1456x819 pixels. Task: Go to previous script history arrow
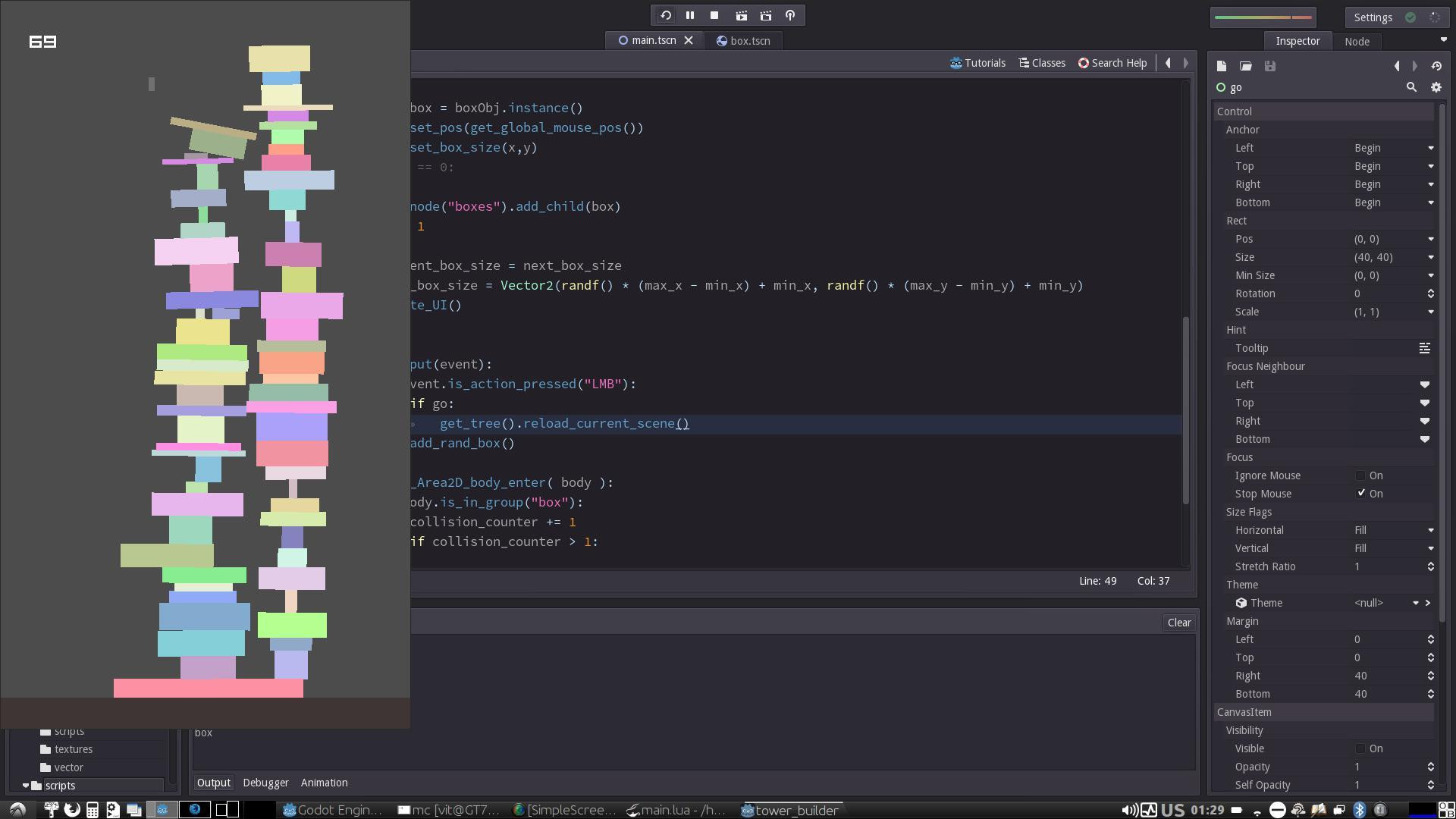(1168, 63)
